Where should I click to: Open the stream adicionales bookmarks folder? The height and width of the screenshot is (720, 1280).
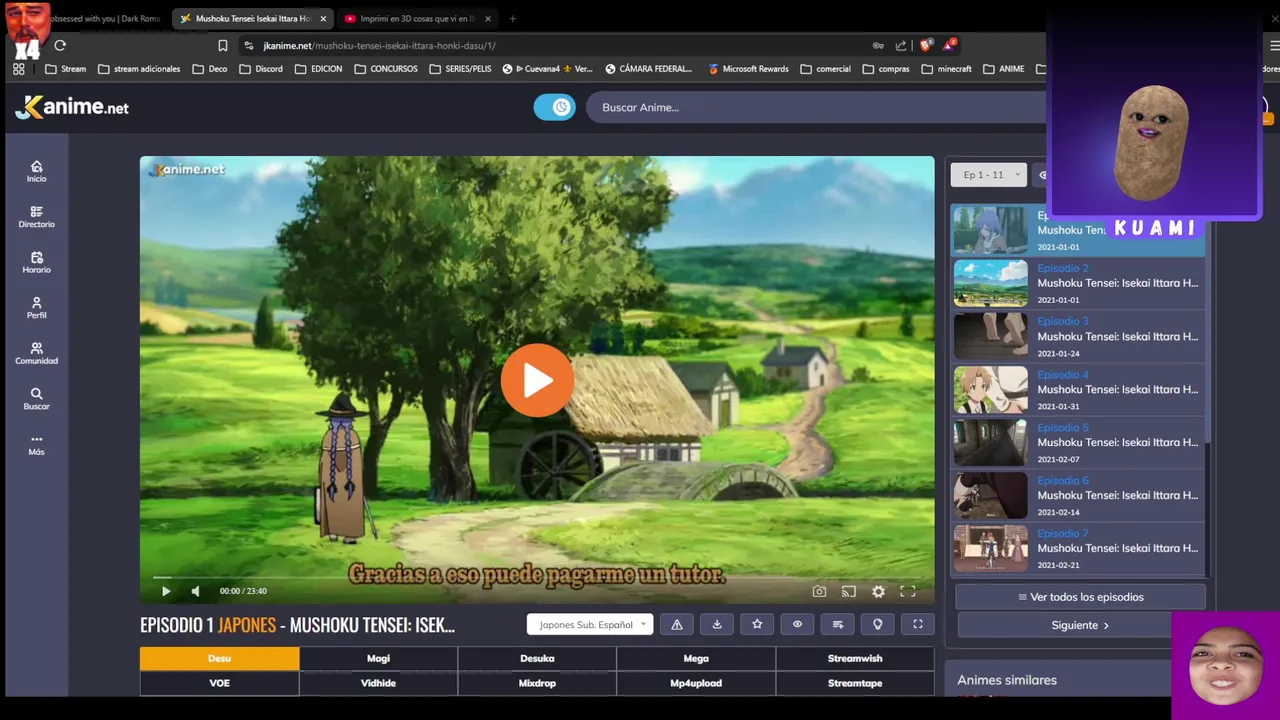pos(139,69)
